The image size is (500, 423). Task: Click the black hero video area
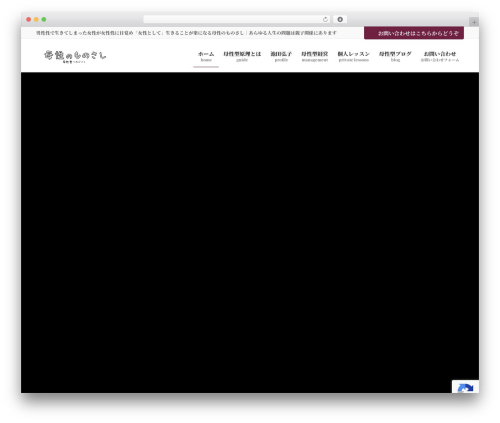coord(250,232)
